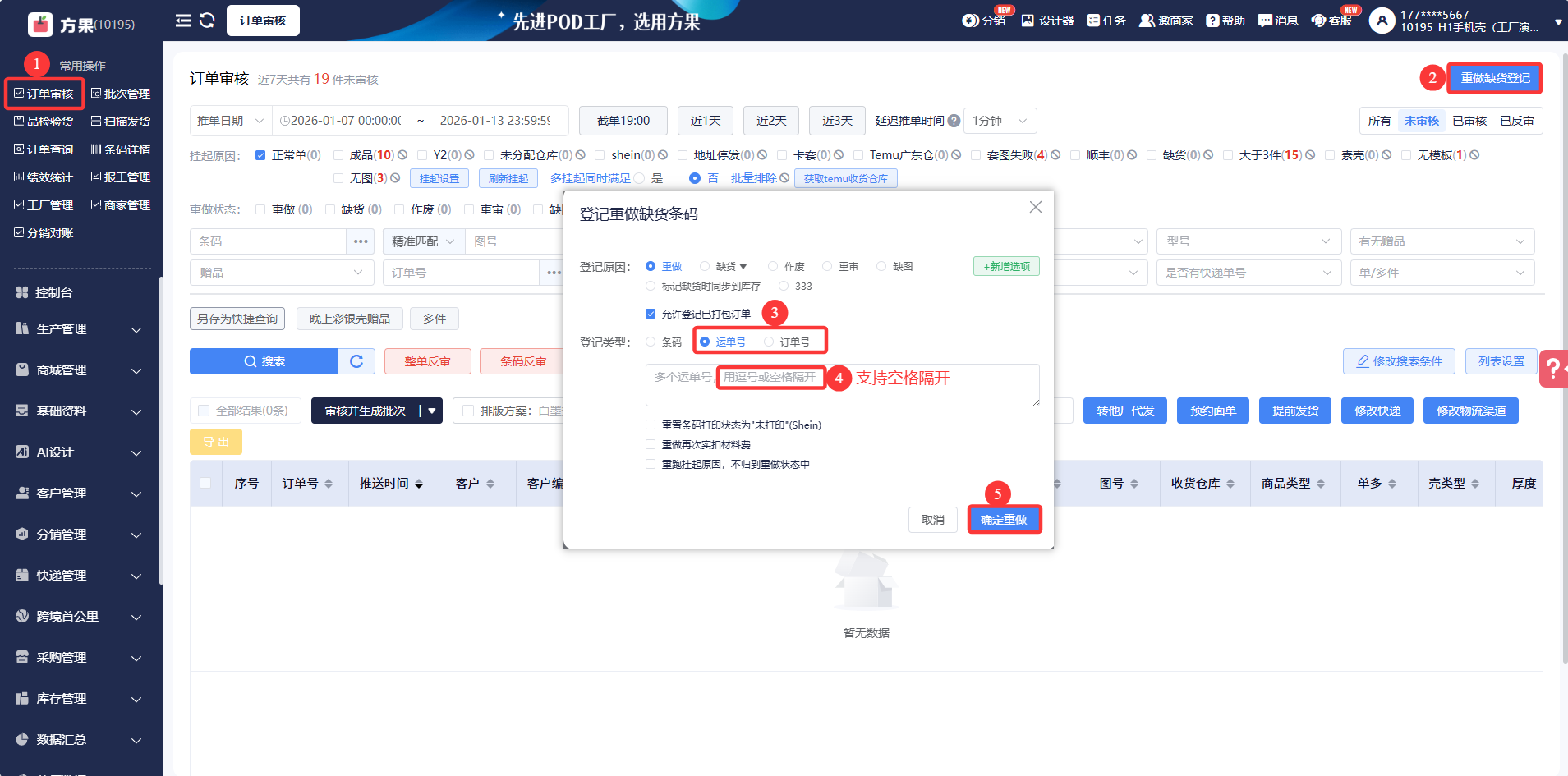
Task: Enable 重做再次实扣材料费
Action: click(651, 444)
